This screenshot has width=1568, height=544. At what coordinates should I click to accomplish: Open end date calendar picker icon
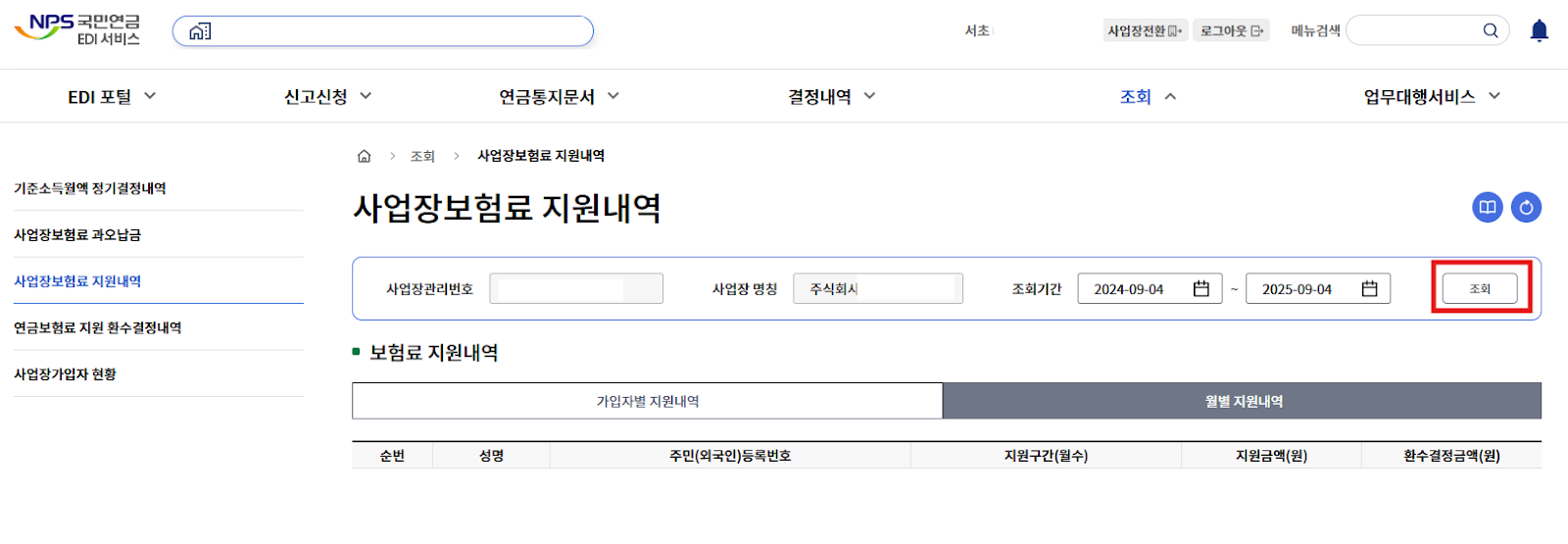pos(1369,289)
